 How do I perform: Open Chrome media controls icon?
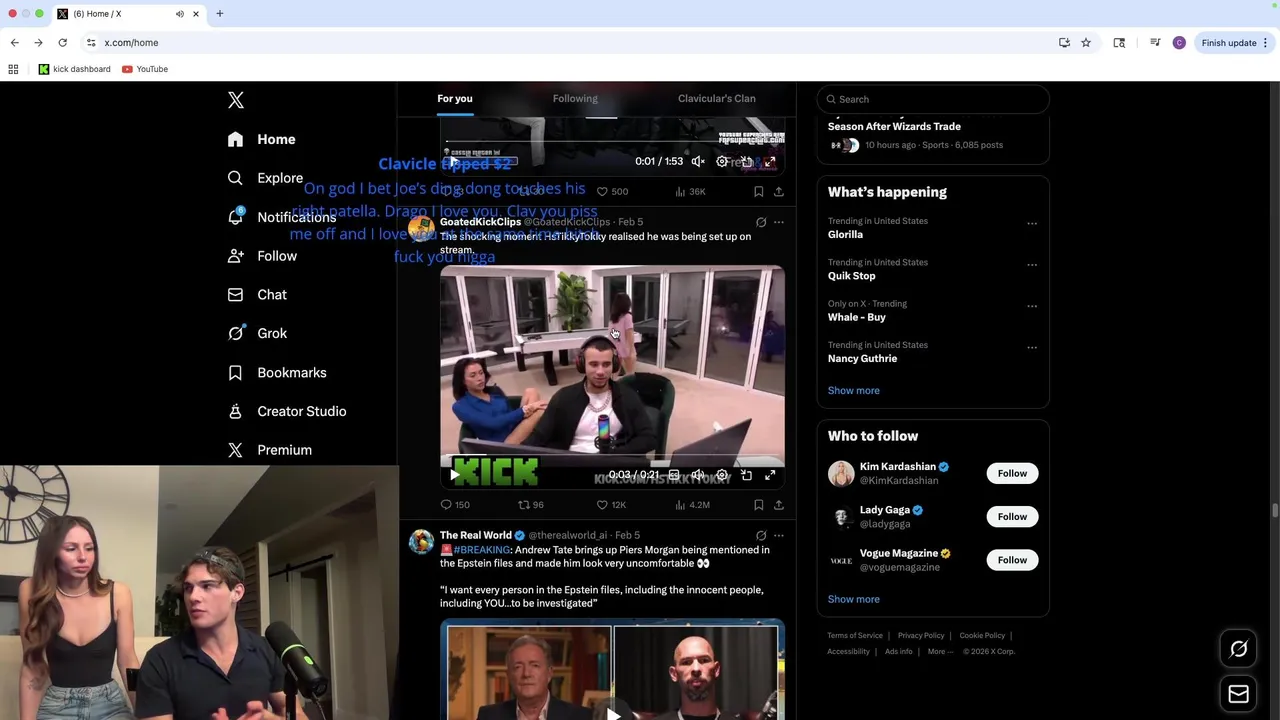click(1155, 43)
